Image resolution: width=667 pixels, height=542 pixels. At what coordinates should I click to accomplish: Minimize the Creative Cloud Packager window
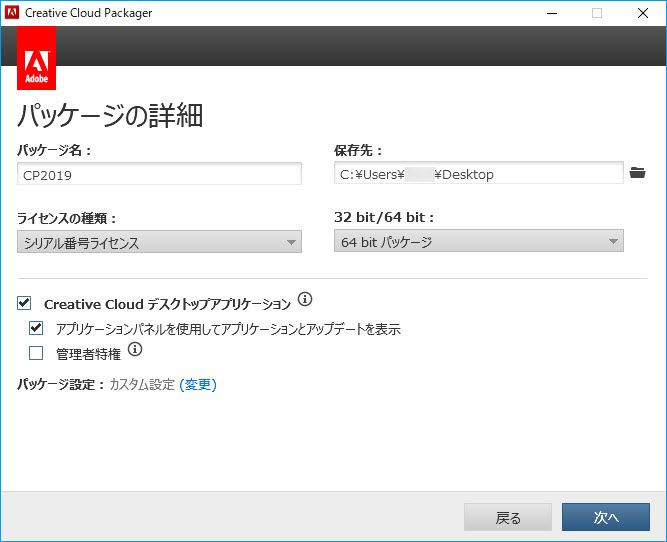click(x=552, y=13)
